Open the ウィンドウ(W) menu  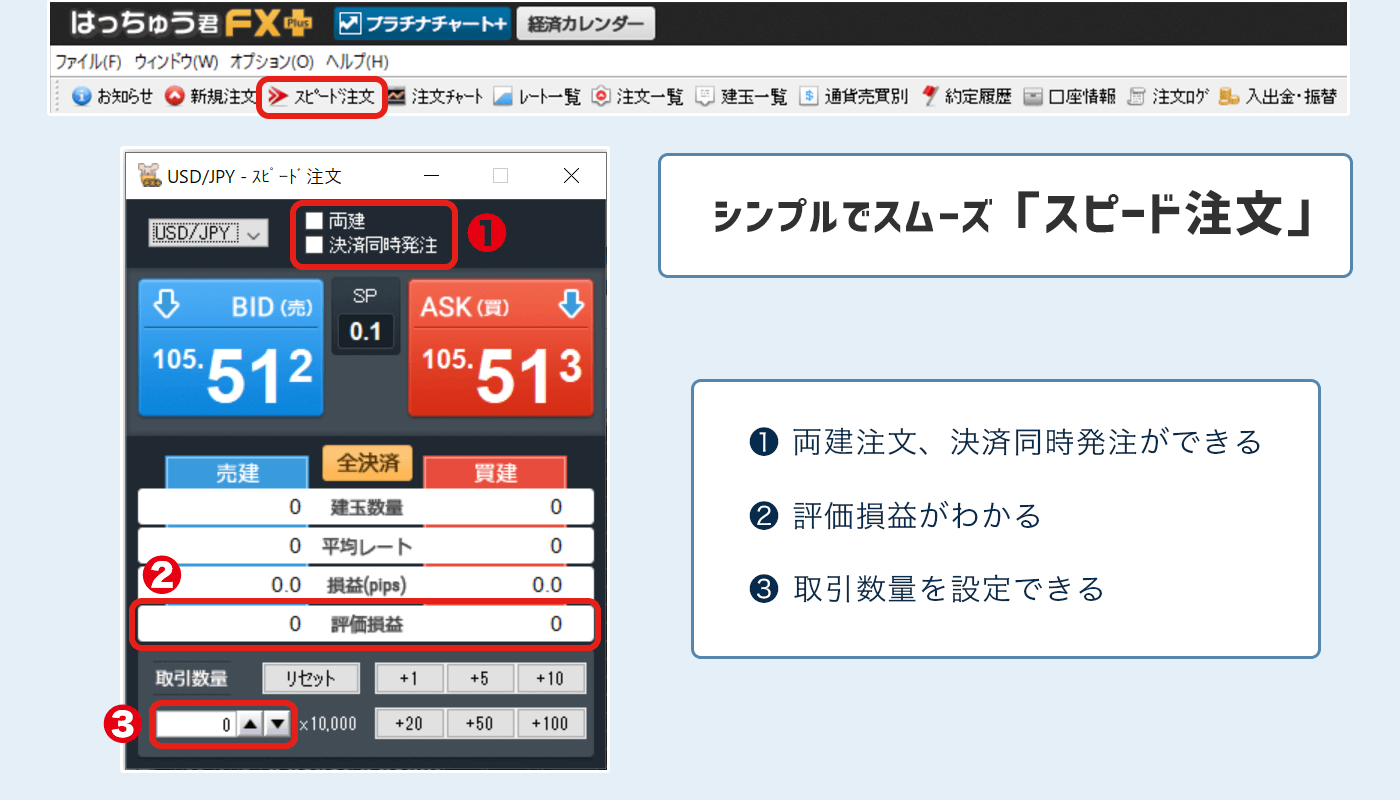point(176,61)
